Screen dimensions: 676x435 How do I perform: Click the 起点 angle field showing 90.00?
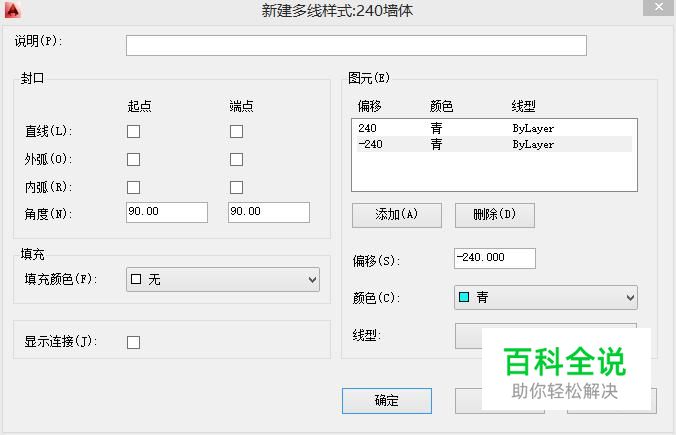point(167,212)
